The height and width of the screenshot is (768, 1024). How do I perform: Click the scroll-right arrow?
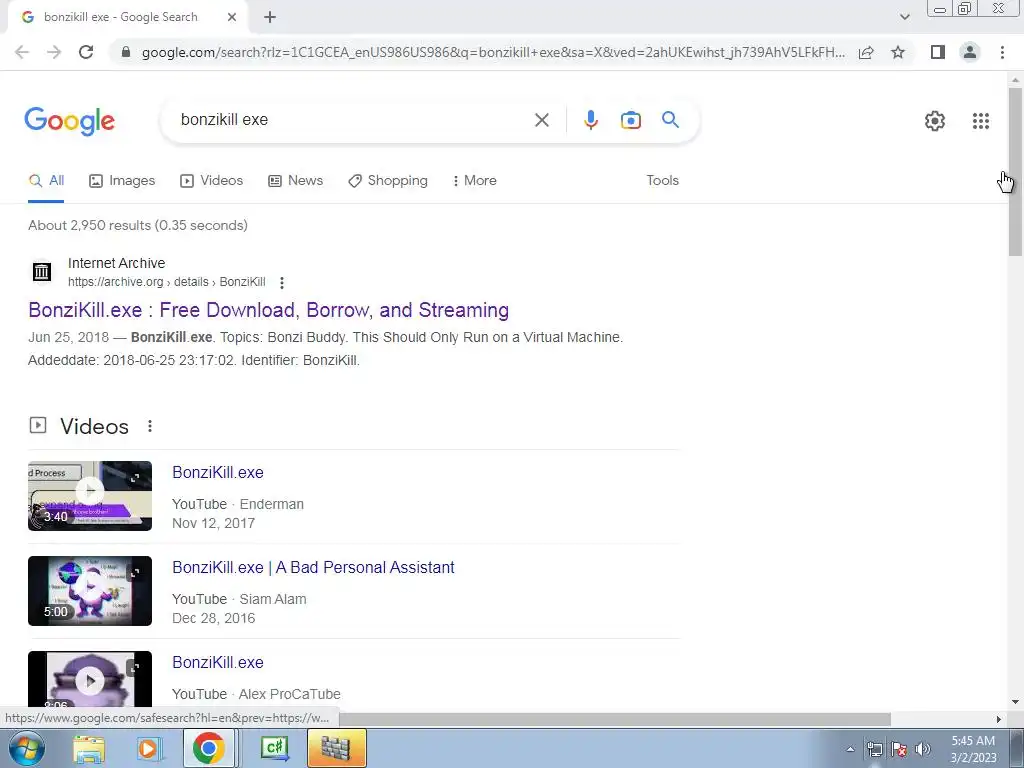(x=998, y=719)
